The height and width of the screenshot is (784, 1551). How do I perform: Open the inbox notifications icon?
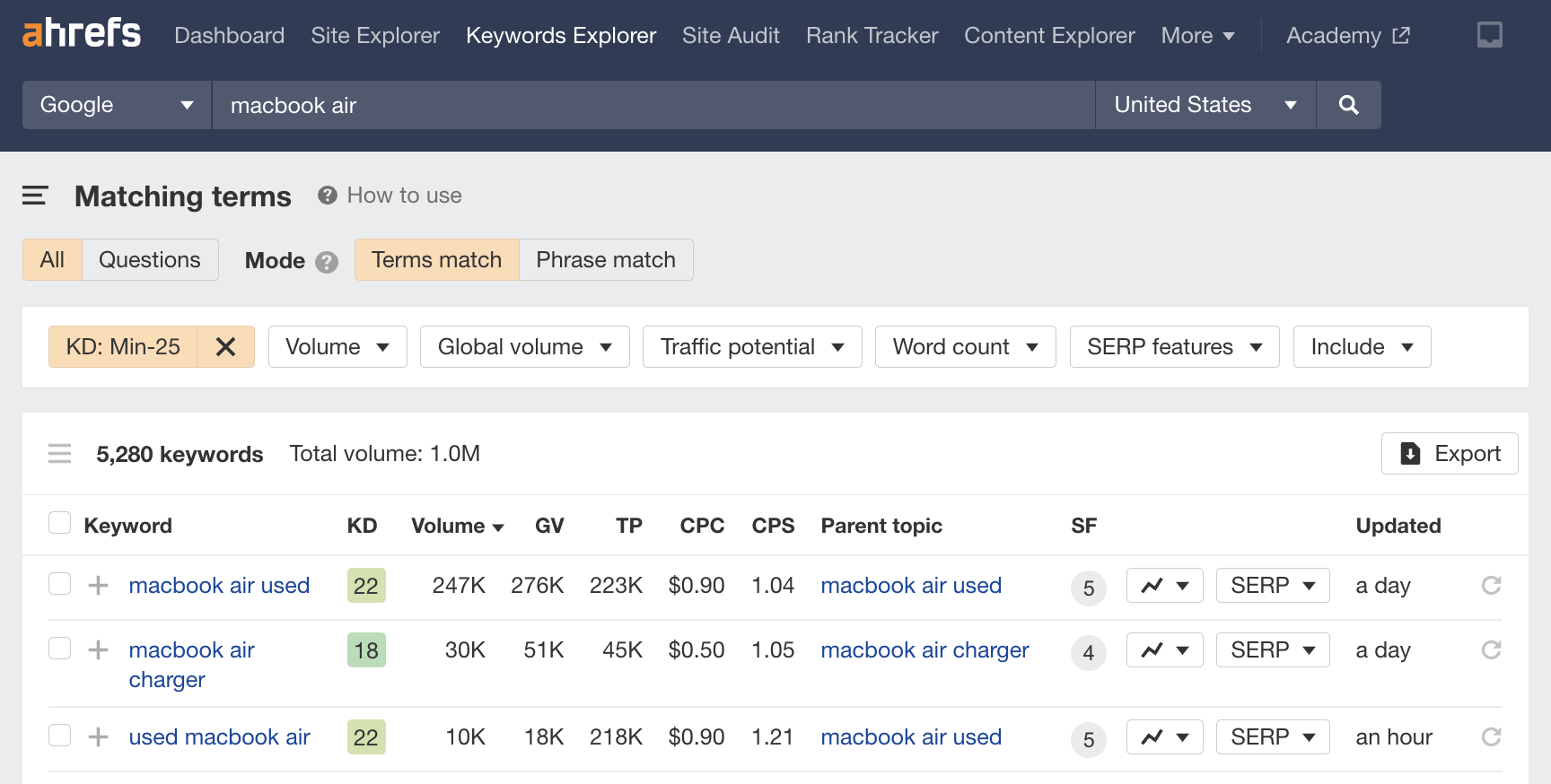1489,35
